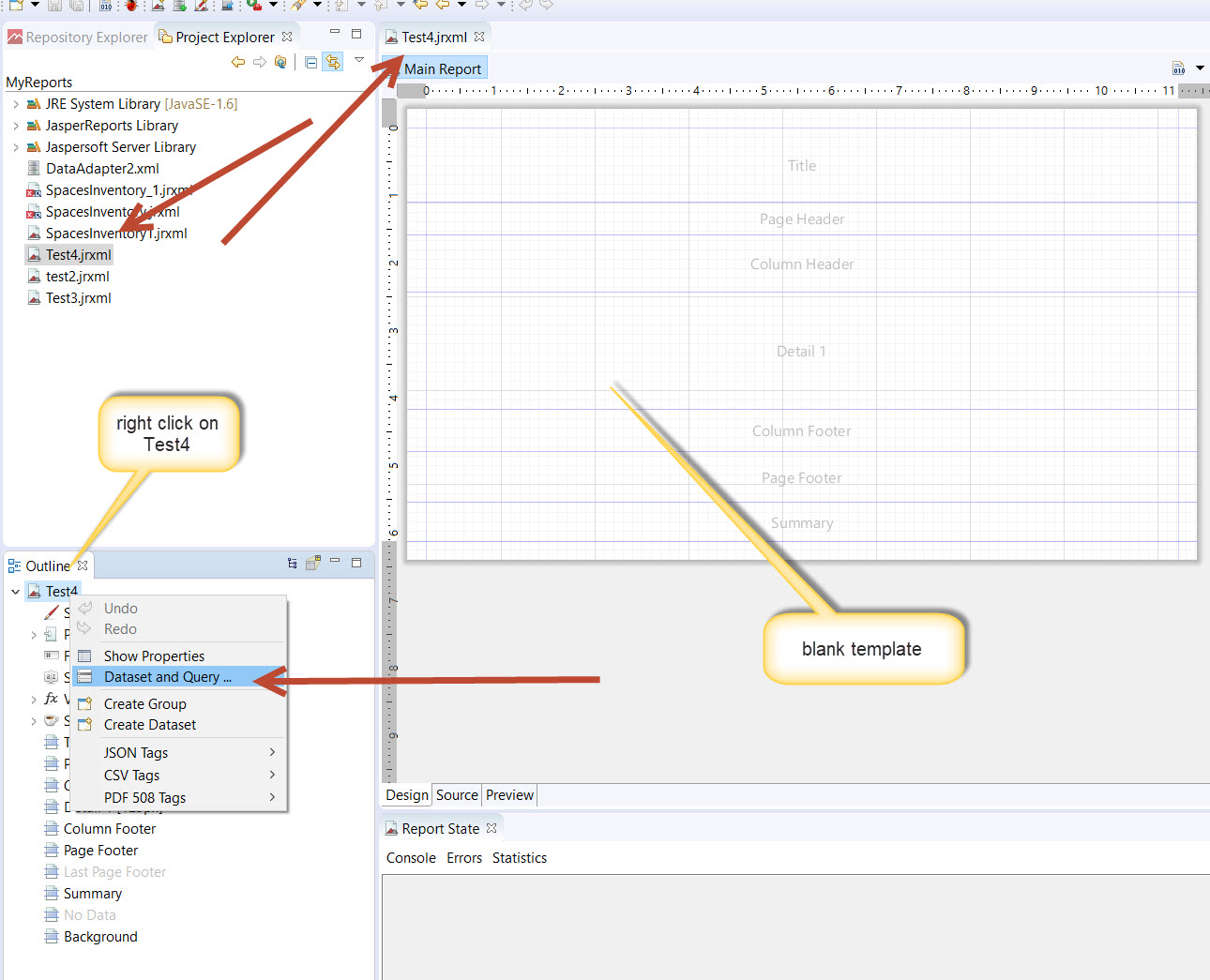This screenshot has height=980, width=1210.
Task: Click the binary 010 icon above the ruler
Action: tap(1179, 68)
